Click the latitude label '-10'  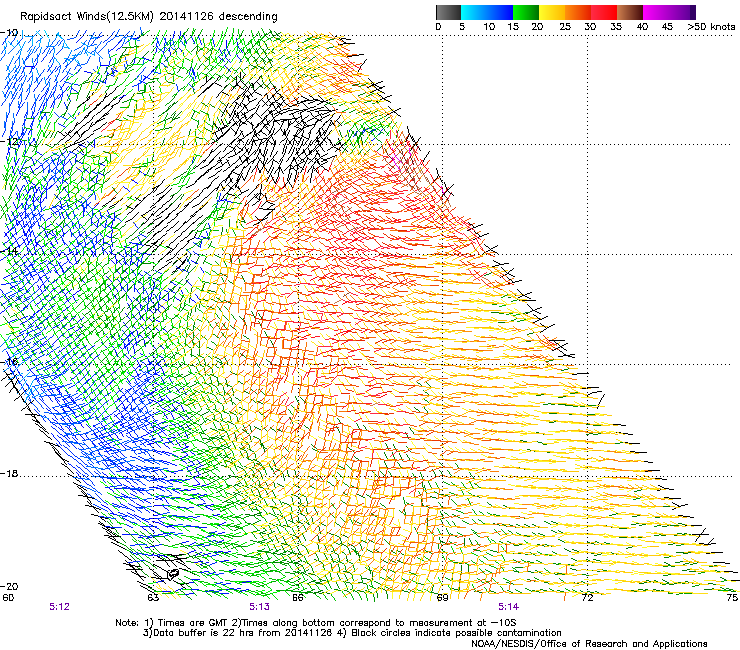9,32
